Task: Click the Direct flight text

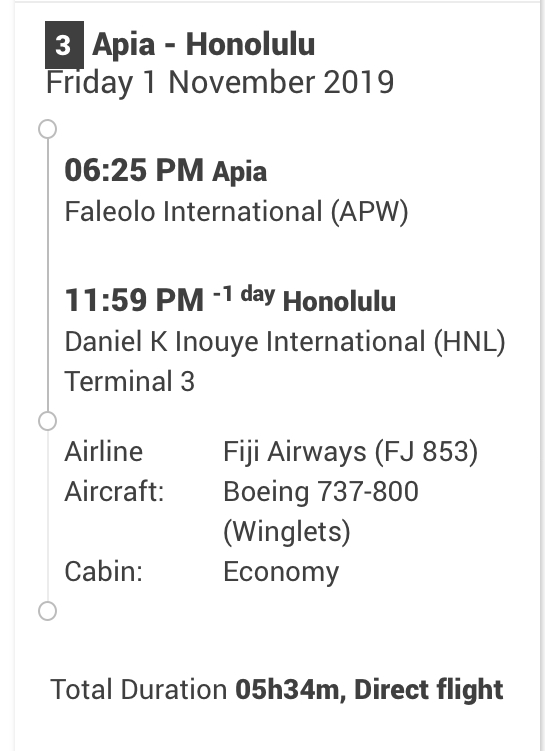Action: pos(429,690)
